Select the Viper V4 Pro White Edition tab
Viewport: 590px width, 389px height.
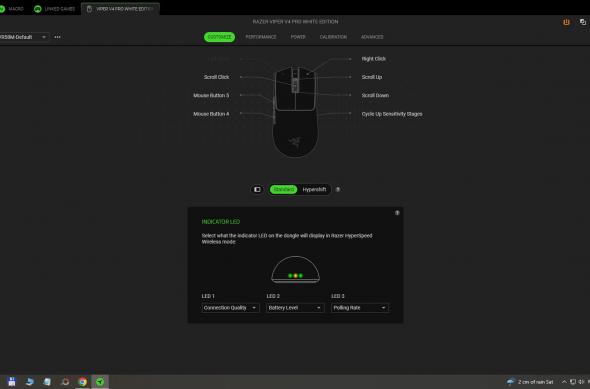click(120, 9)
